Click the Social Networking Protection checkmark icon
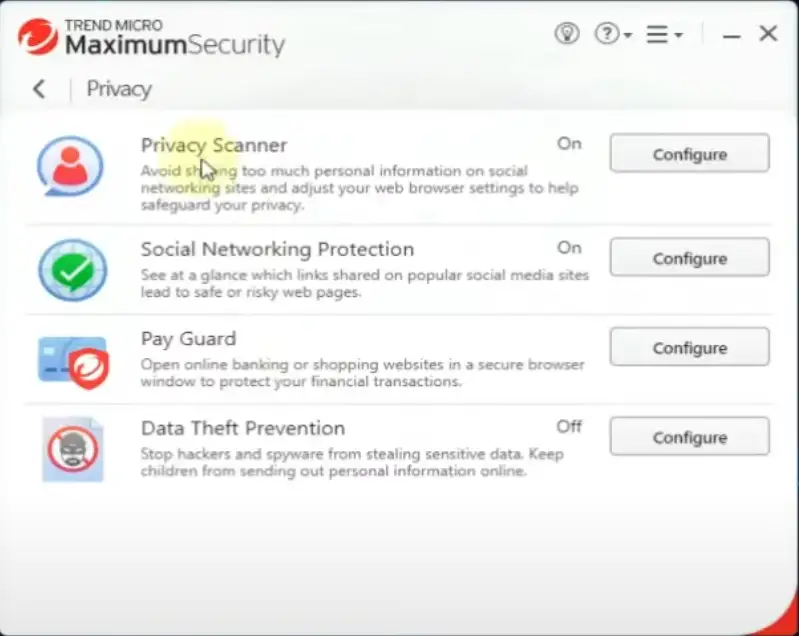Viewport: 799px width, 636px height. pos(72,269)
